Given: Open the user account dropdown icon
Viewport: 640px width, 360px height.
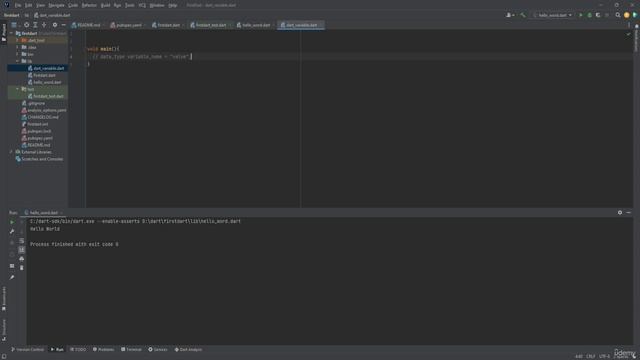Looking at the screenshot, I should coord(510,15).
